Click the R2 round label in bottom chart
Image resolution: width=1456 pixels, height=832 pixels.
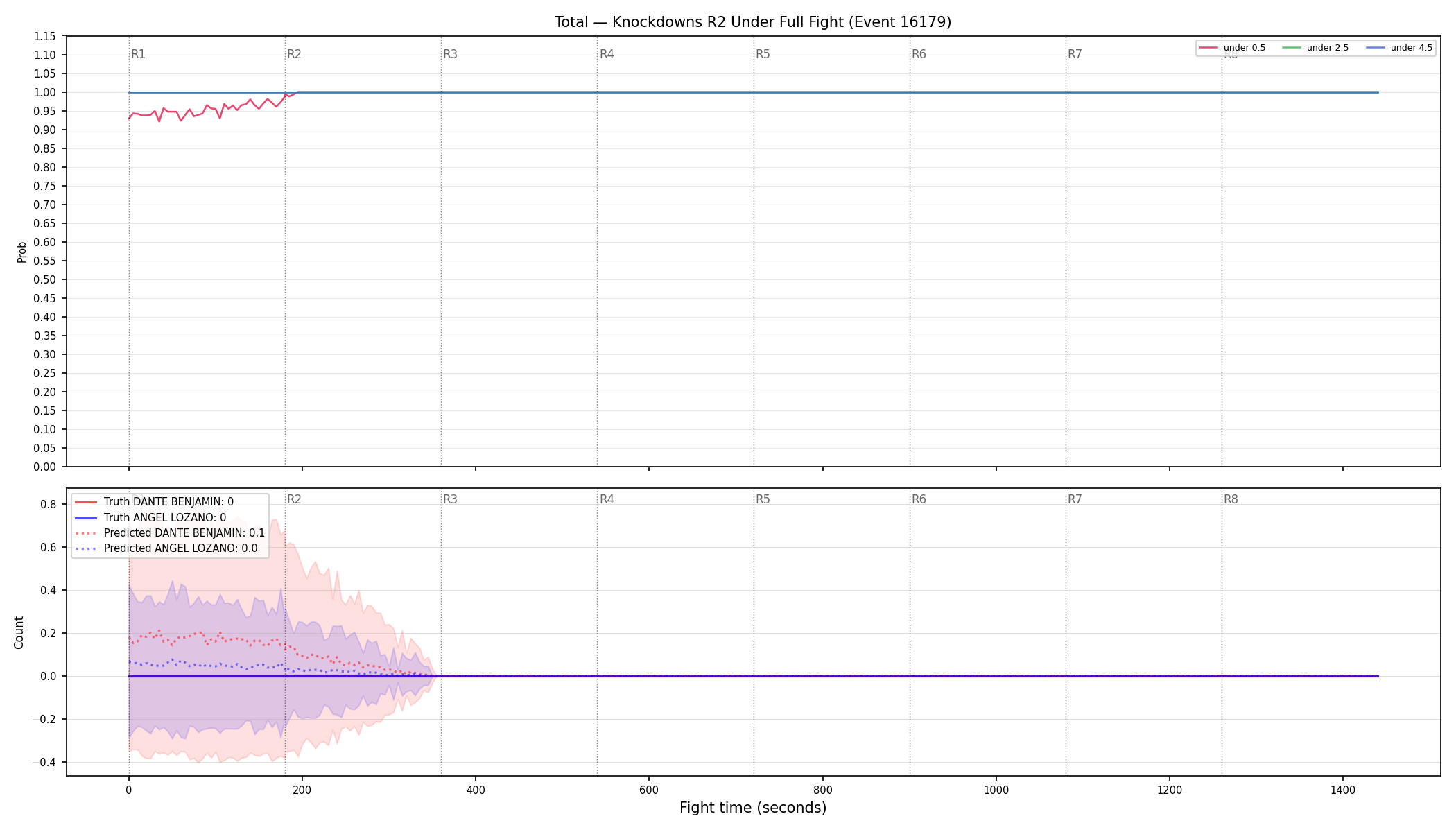294,499
